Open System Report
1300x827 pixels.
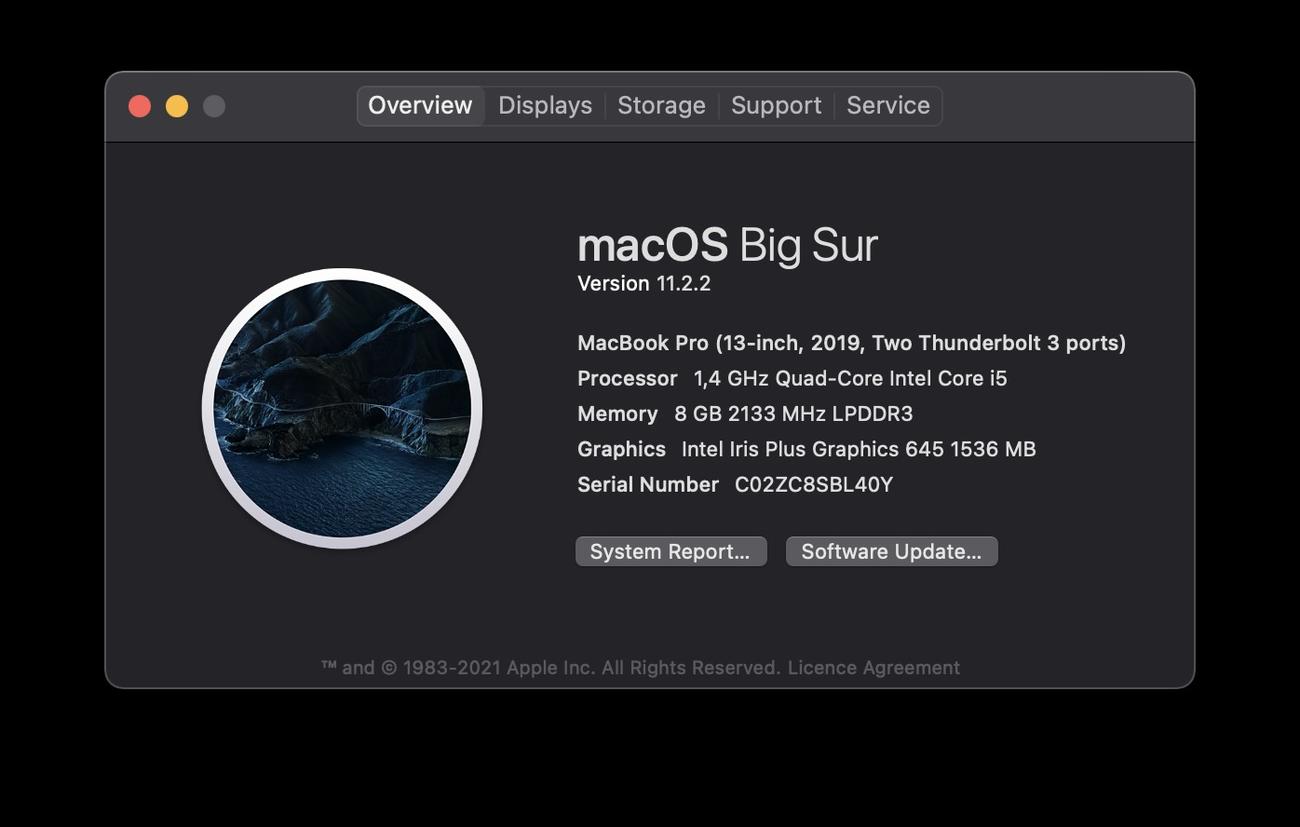click(x=670, y=552)
